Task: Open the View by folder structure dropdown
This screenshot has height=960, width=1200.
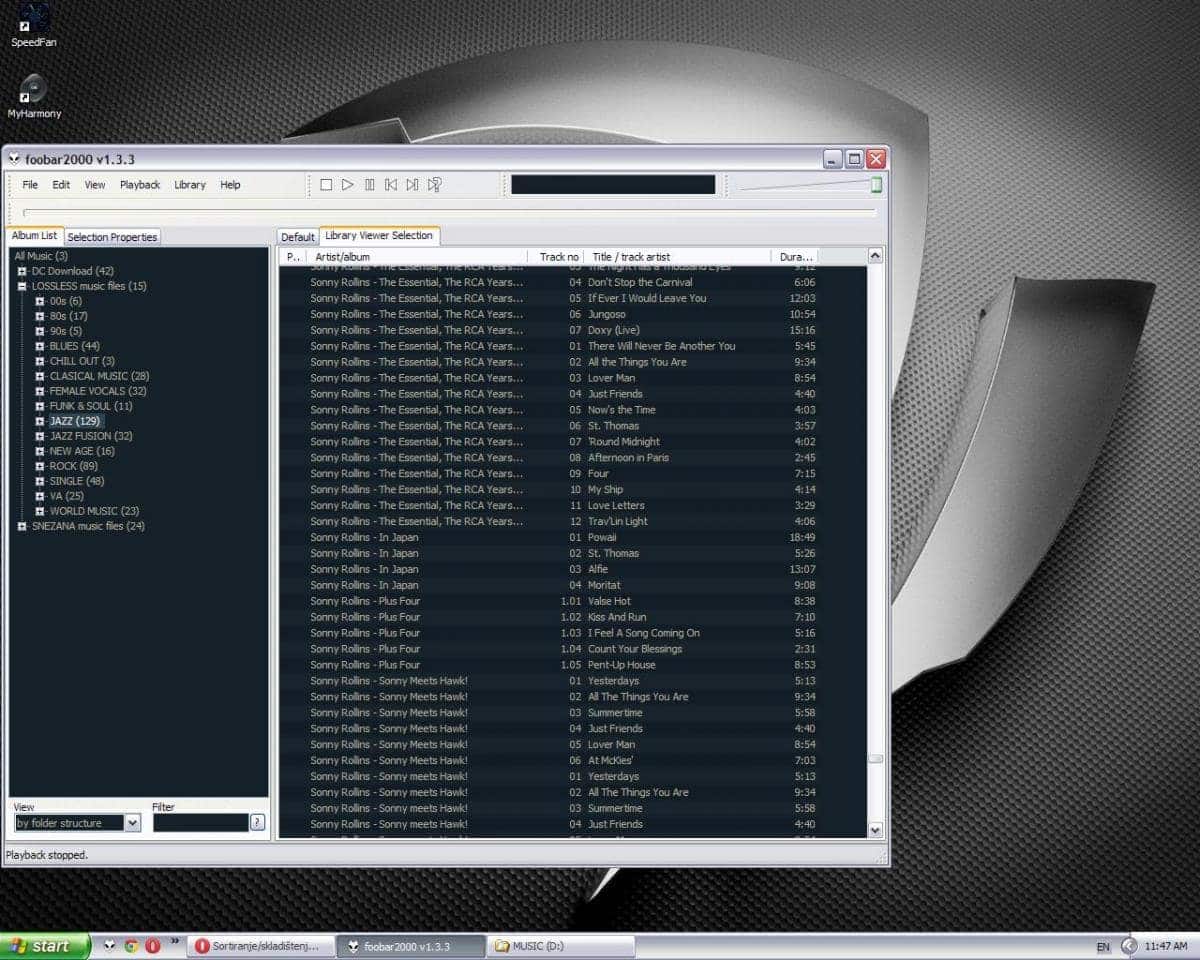Action: [x=133, y=823]
